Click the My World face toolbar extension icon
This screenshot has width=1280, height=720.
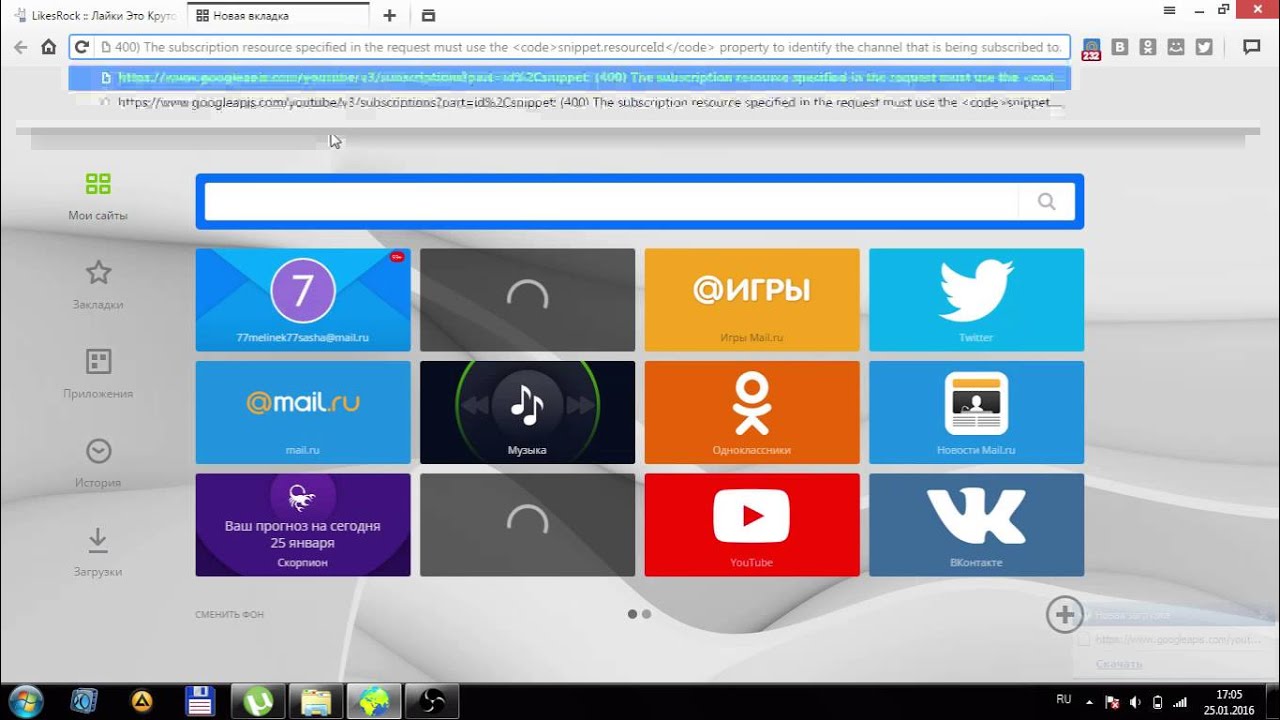coord(1176,47)
